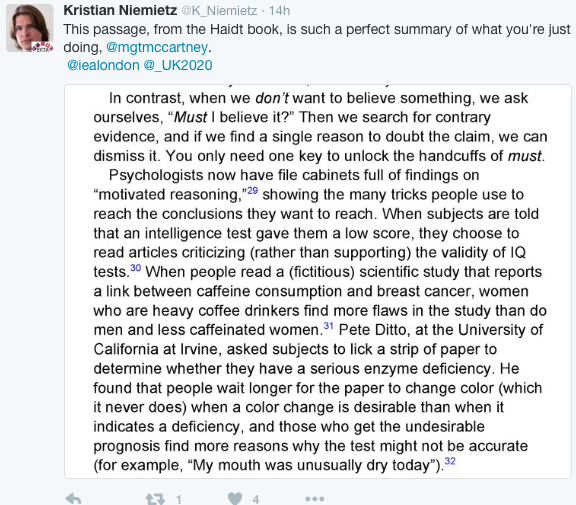Expand the attached Haidt book passage image
The image size is (576, 505).
point(318,281)
